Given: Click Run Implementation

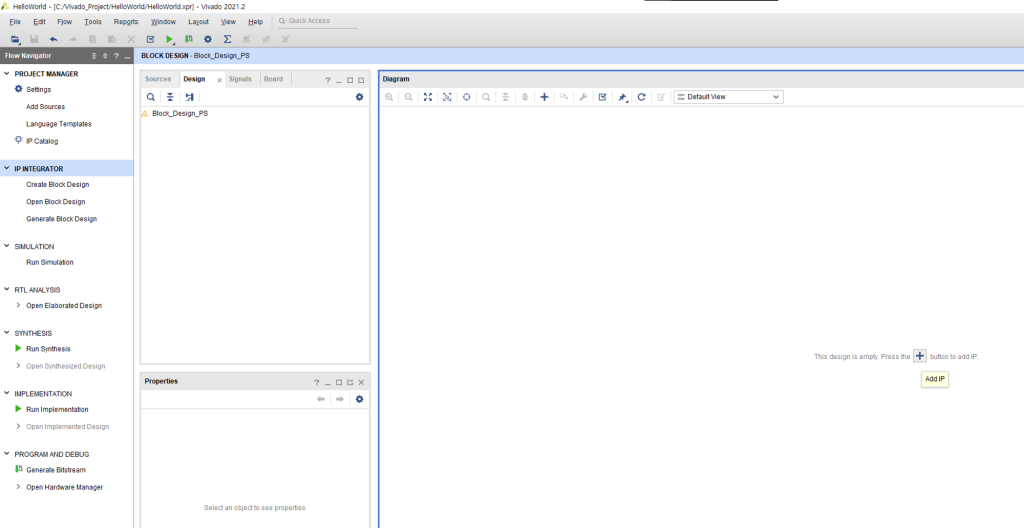Looking at the screenshot, I should coord(57,409).
